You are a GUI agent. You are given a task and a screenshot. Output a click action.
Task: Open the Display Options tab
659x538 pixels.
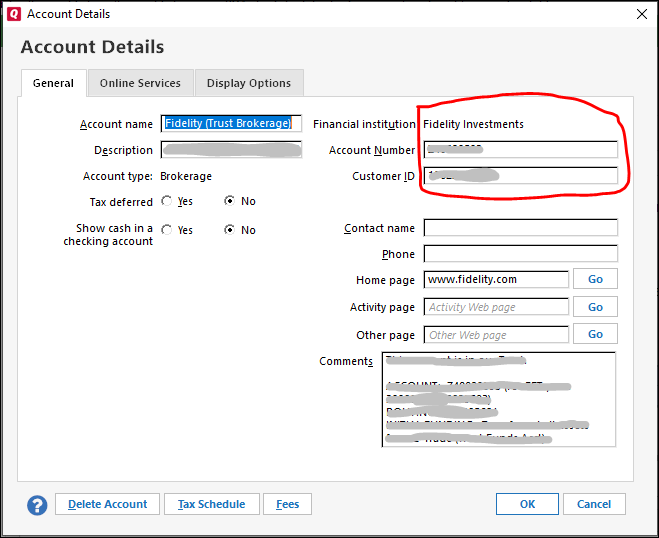pos(249,83)
